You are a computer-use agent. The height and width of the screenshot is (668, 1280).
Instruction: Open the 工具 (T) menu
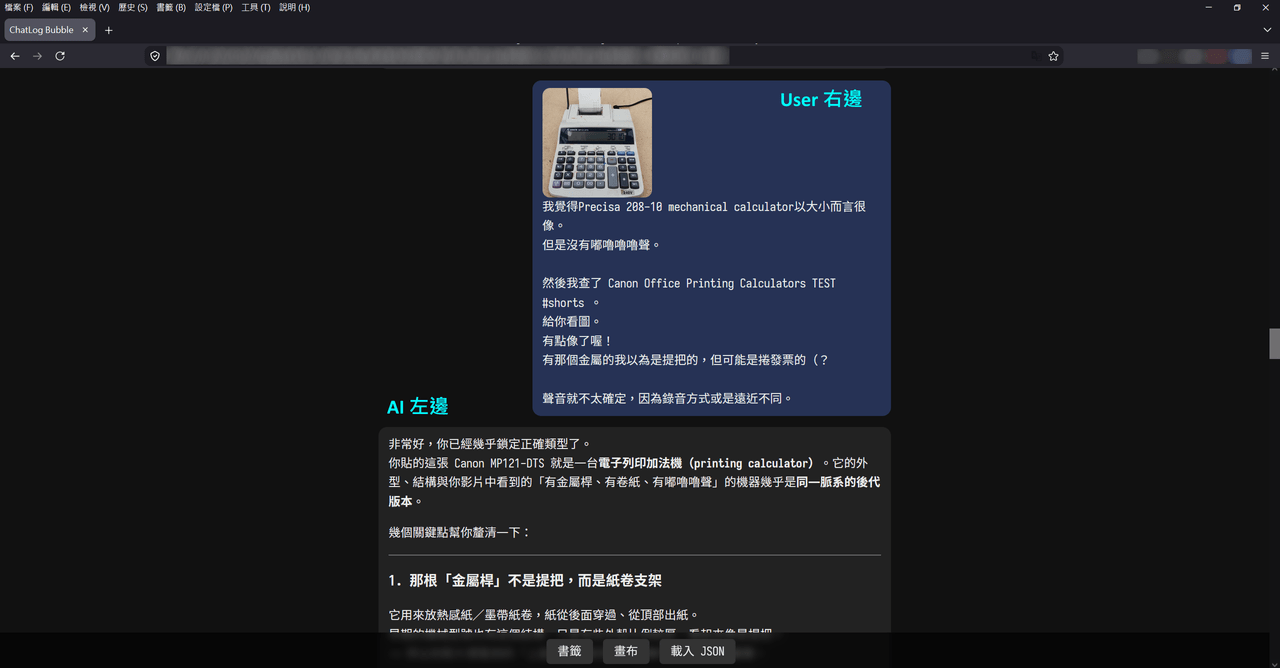[x=256, y=7]
